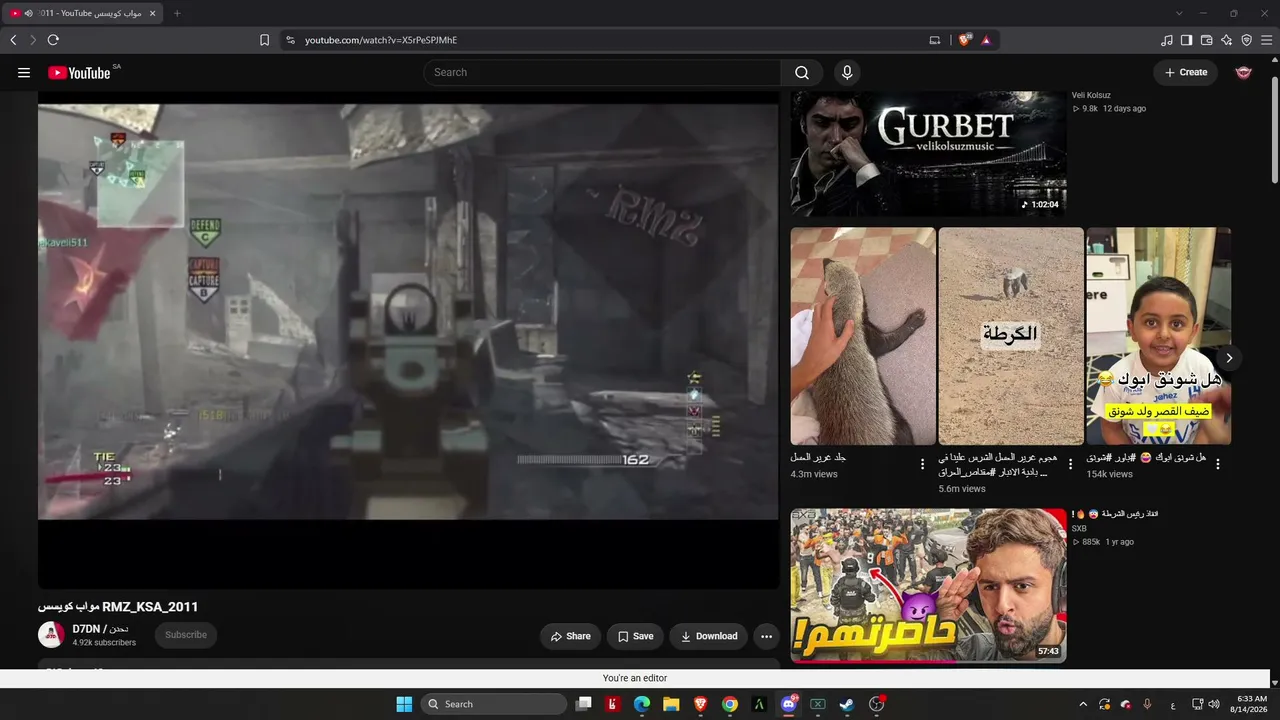Open the short with 154k views
Viewport: 1280px width, 720px height.
pos(1159,336)
